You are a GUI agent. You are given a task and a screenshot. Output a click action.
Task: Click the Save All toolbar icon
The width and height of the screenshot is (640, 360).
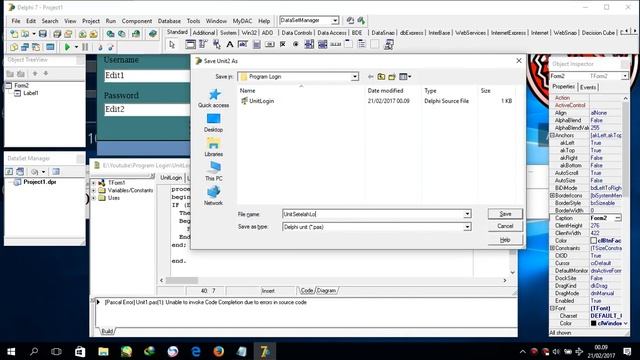[x=57, y=34]
